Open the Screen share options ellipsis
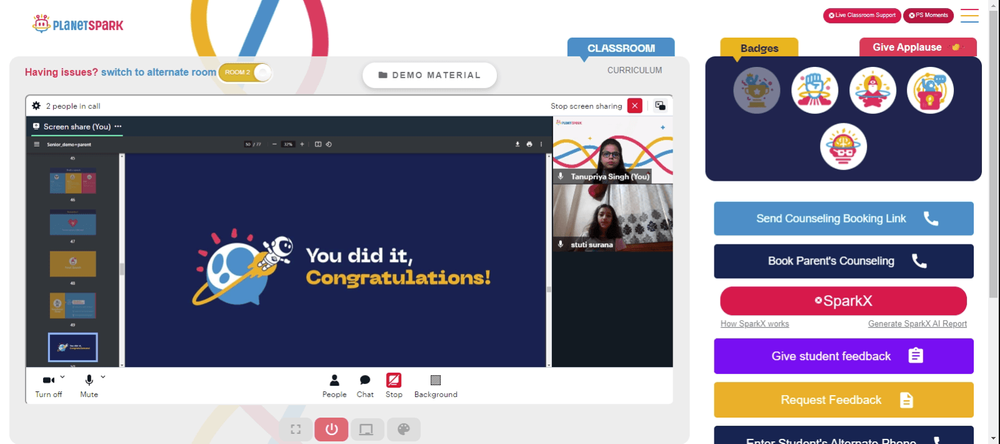Screen dimensions: 1000x444 coord(118,126)
